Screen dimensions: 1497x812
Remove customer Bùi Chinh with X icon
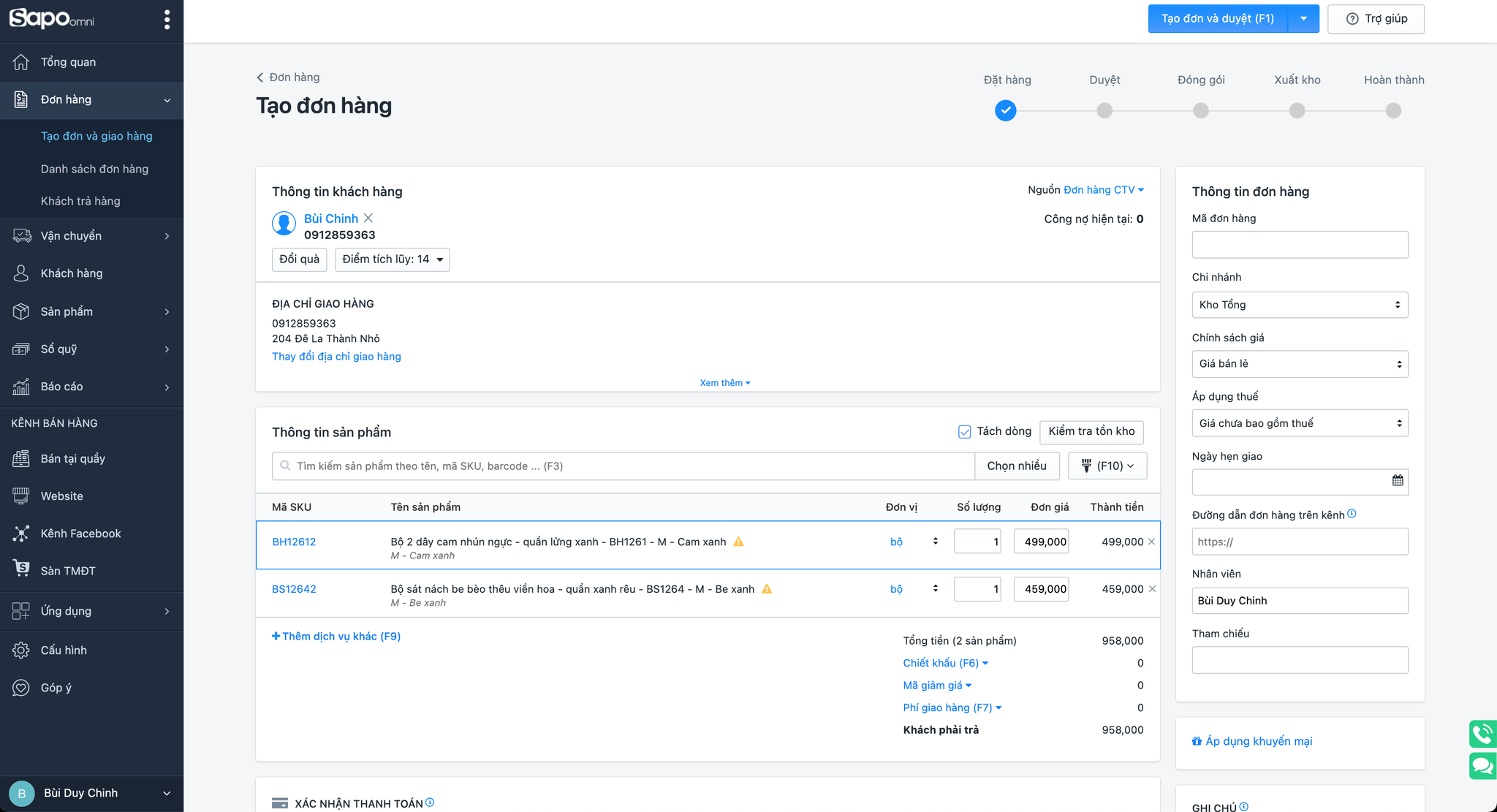[x=368, y=218]
